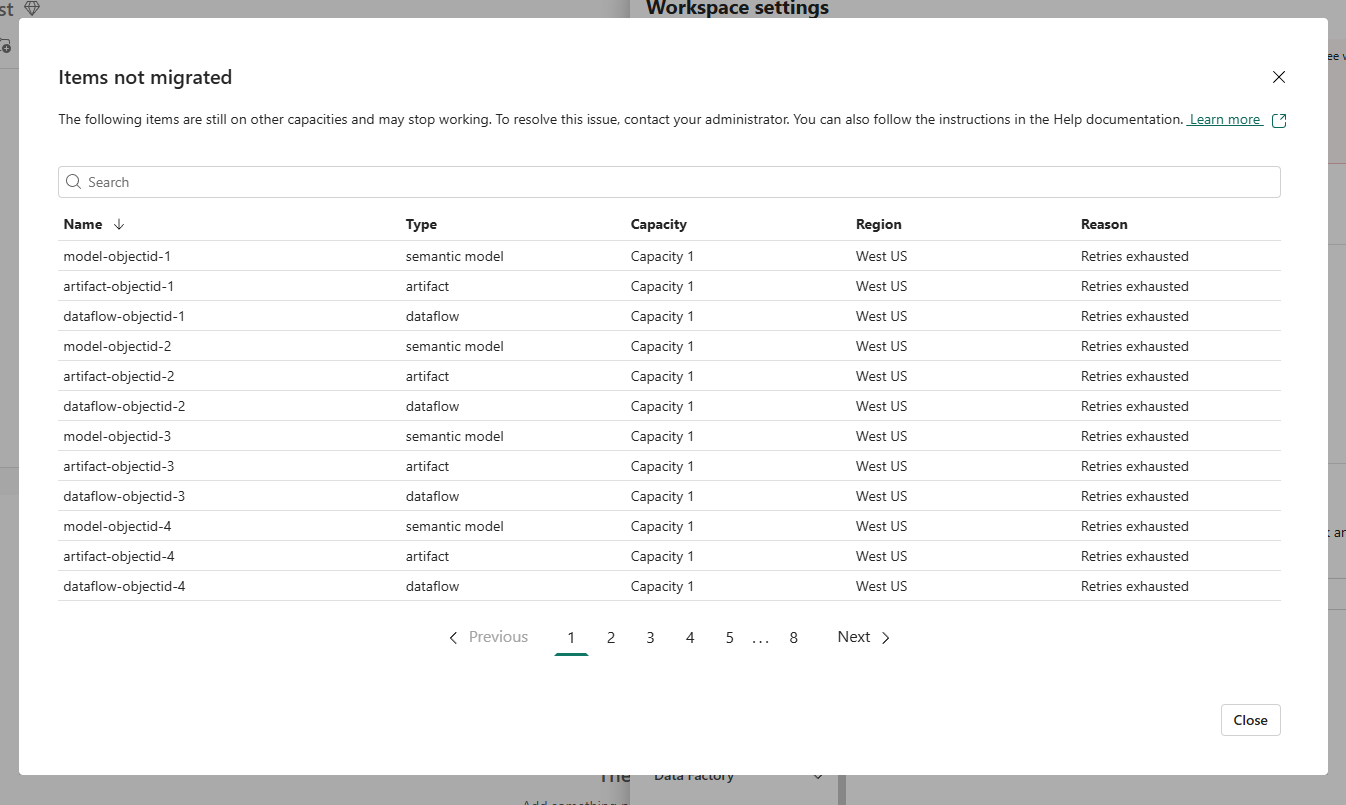Click the Workspace settings heading behind the dialog
Image resolution: width=1346 pixels, height=805 pixels.
pos(737,8)
